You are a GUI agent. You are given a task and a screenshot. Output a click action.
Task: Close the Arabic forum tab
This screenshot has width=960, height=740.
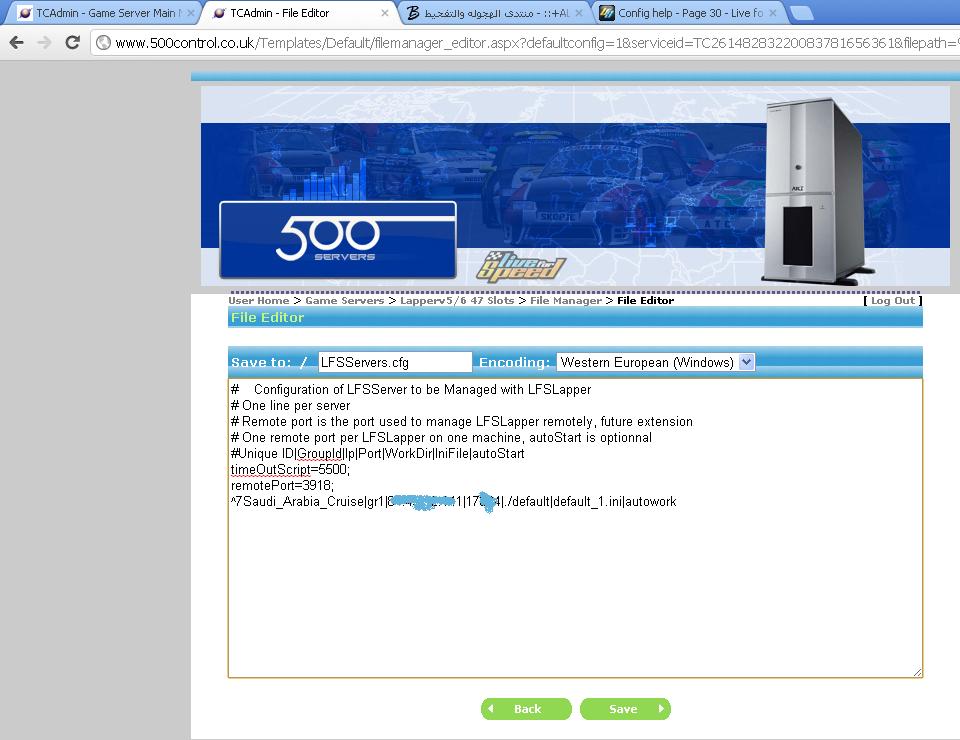[579, 13]
